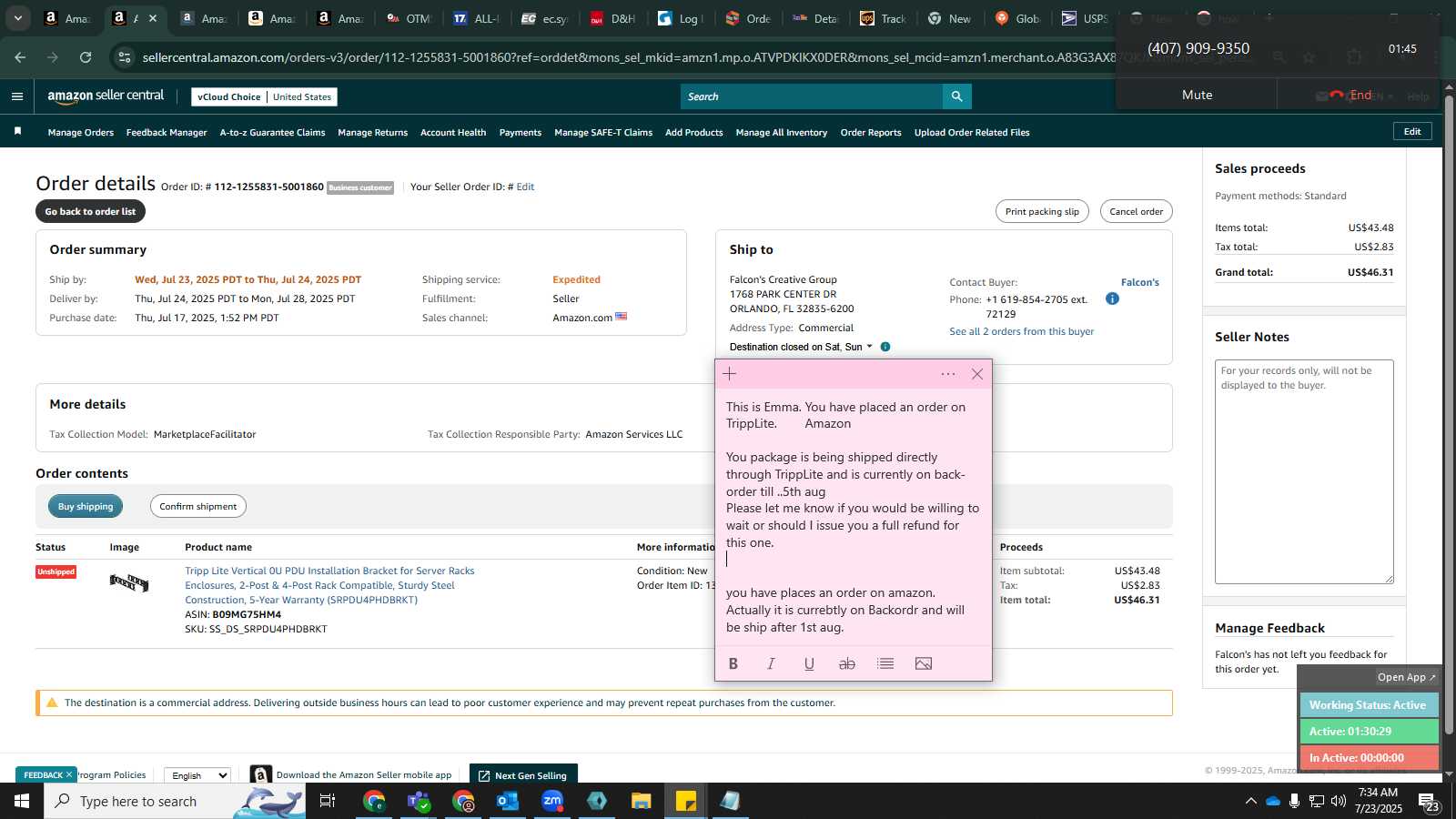Click Confirm shipment button

click(198, 507)
